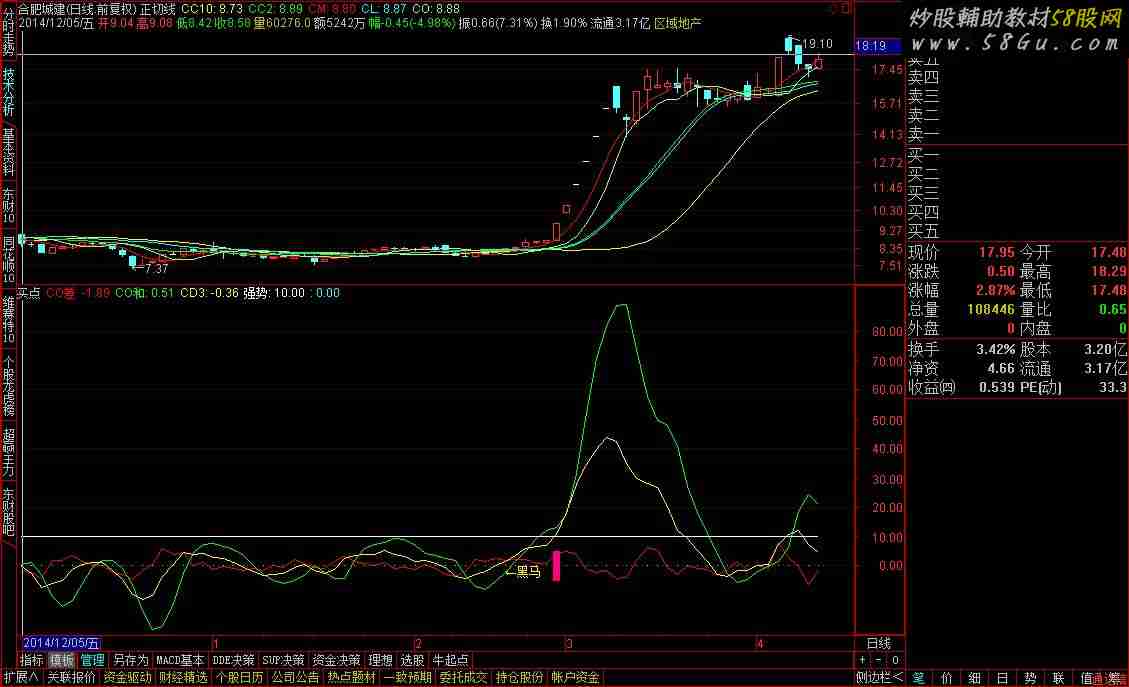Open the 个股日历 tab

click(x=240, y=678)
